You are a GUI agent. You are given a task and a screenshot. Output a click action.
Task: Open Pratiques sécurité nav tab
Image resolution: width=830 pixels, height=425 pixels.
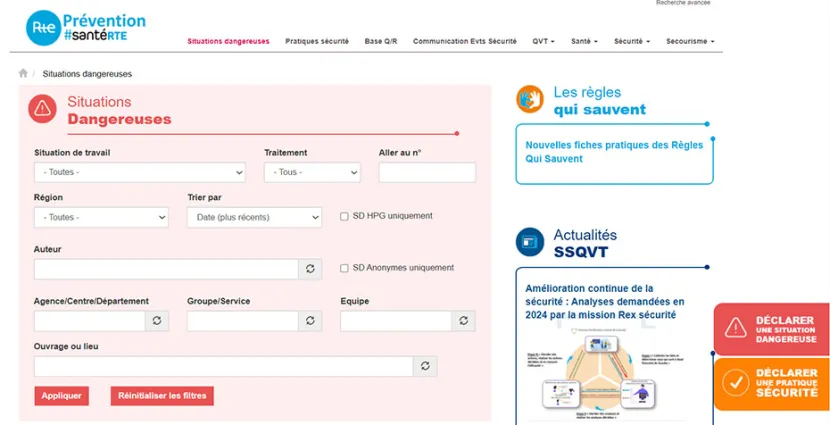tap(317, 41)
